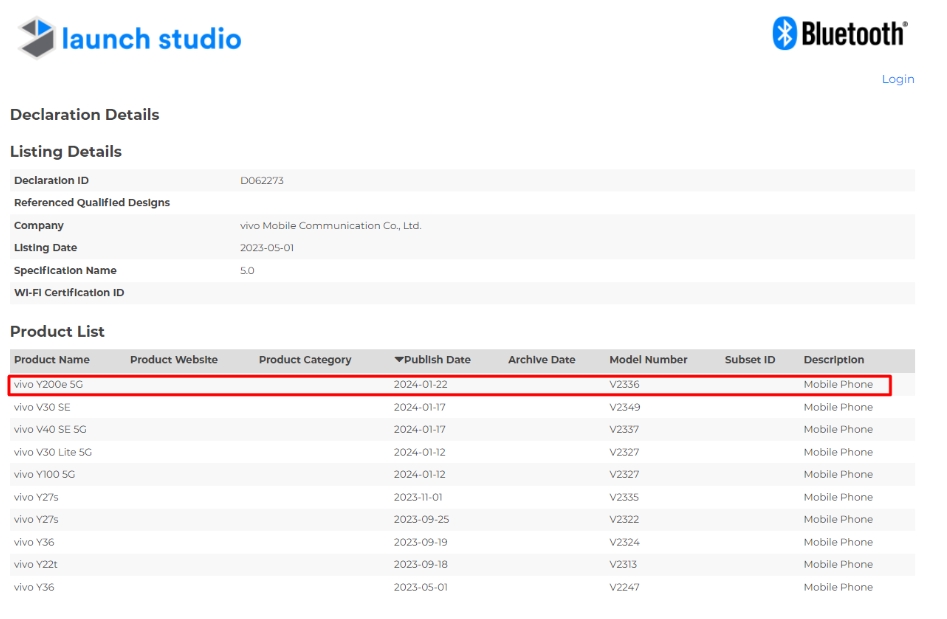Image resolution: width=947 pixels, height=619 pixels.
Task: Click model number V2322
Action: [624, 519]
